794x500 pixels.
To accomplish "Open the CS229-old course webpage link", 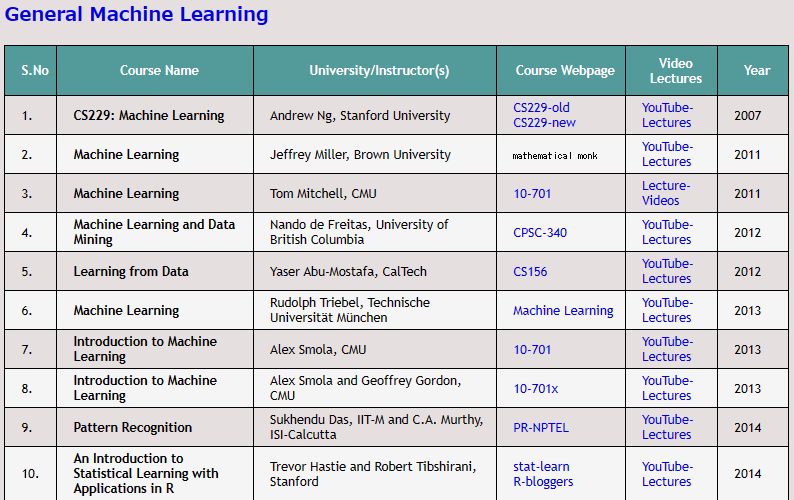I will click(x=541, y=108).
